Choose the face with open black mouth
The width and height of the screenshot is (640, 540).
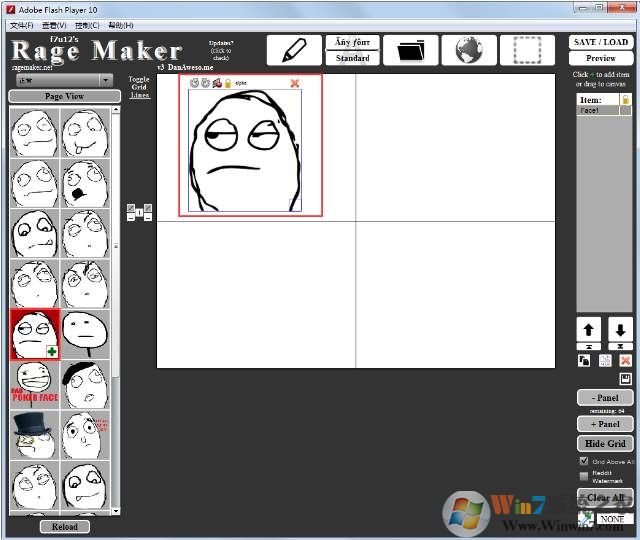click(85, 184)
